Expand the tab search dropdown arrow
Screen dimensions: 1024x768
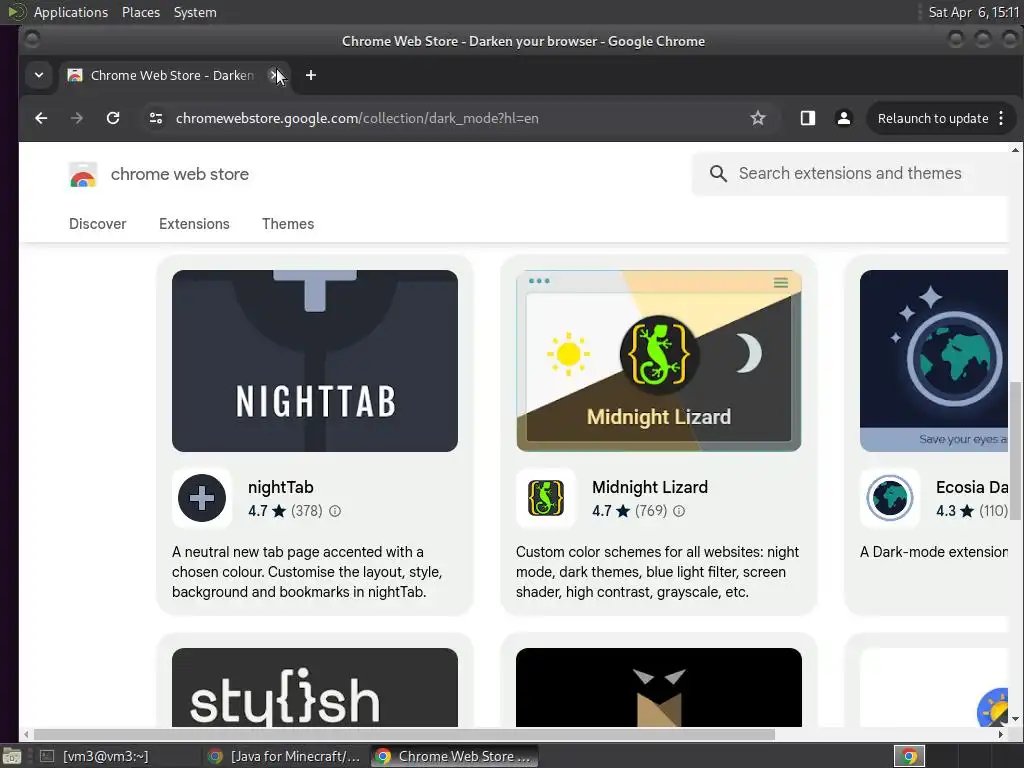click(x=39, y=75)
